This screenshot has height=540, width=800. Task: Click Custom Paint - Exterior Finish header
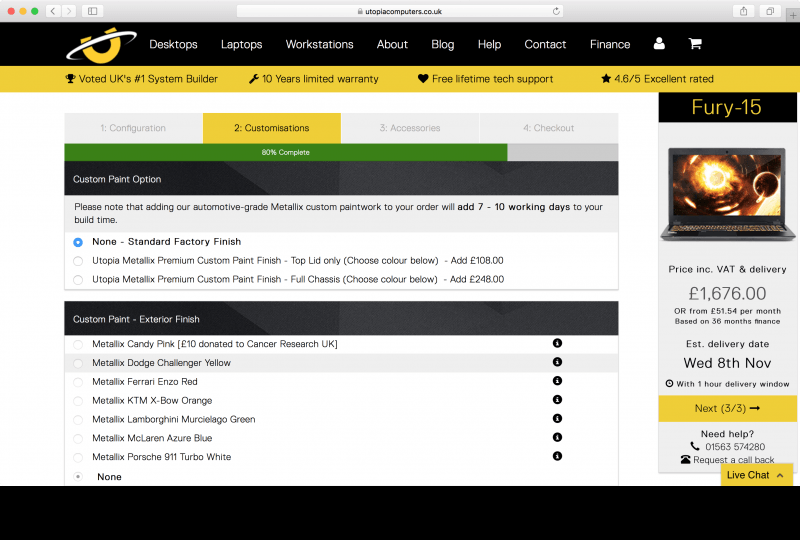341,318
